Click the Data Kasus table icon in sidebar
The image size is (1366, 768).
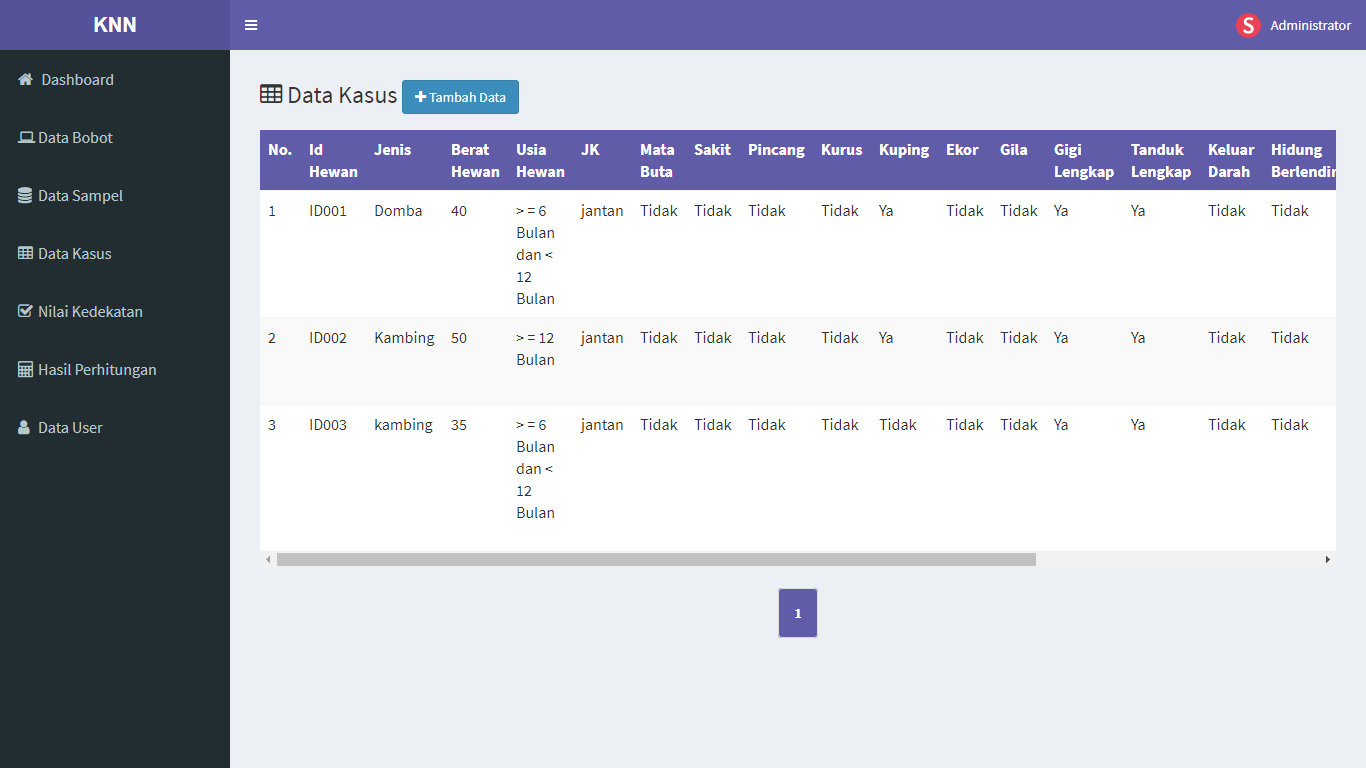tap(26, 253)
